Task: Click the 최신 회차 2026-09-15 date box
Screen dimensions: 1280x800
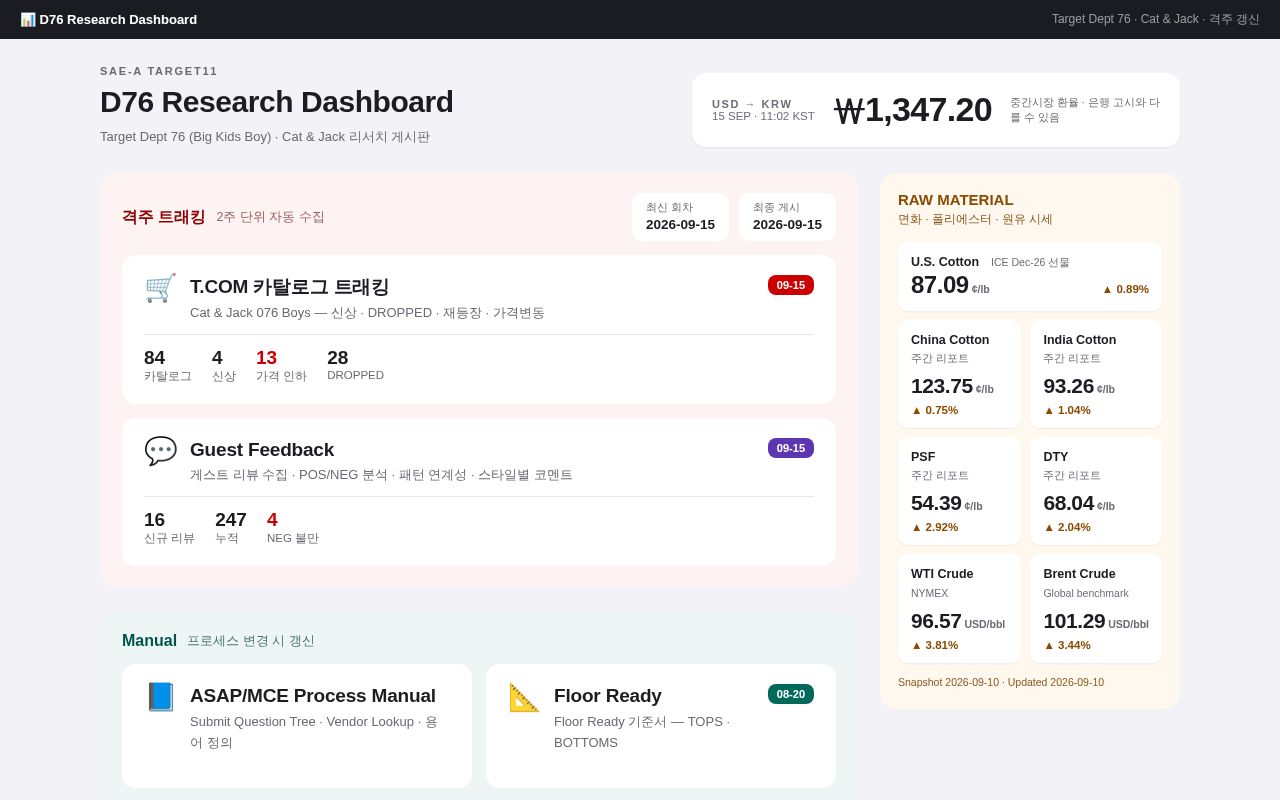Action: pyautogui.click(x=680, y=217)
